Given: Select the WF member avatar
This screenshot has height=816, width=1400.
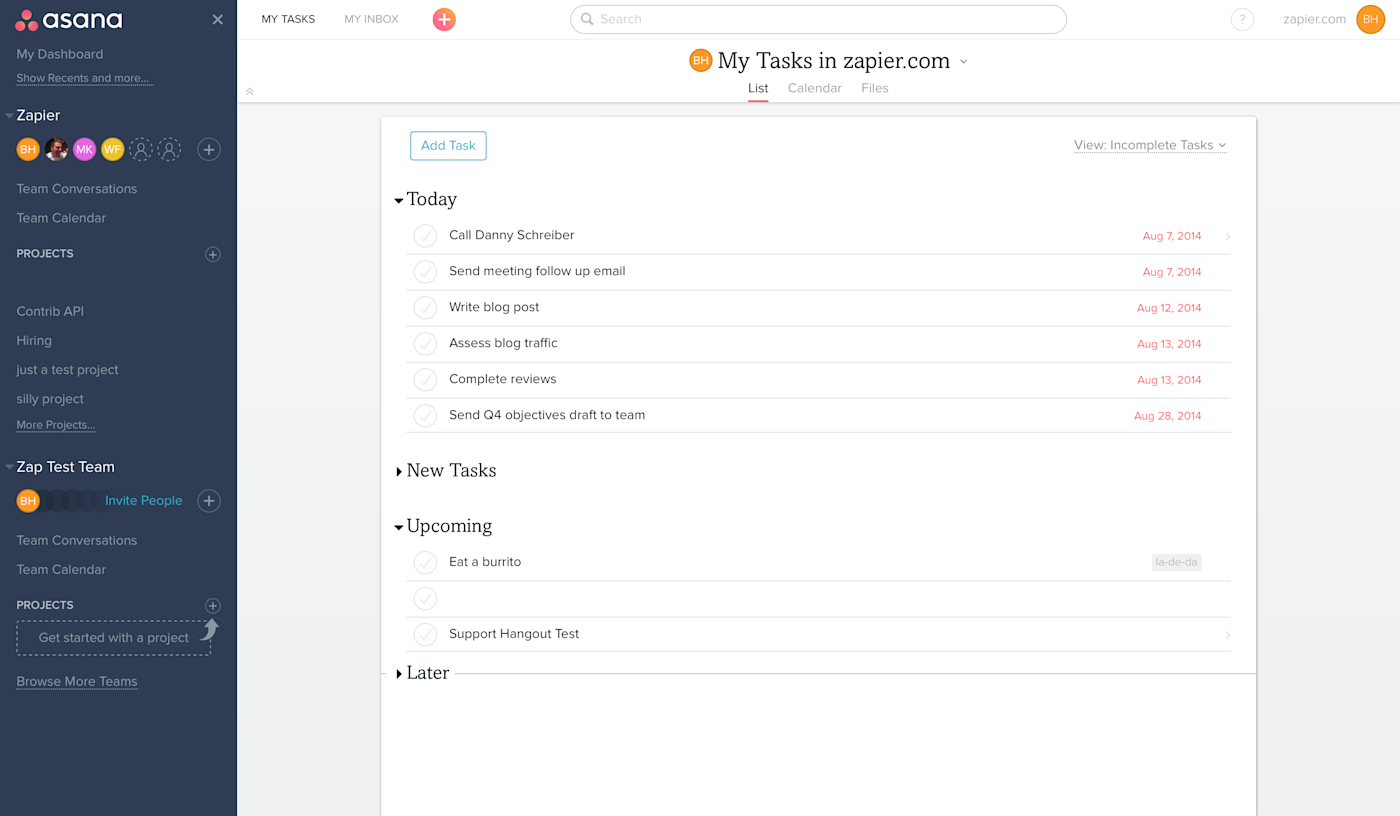Looking at the screenshot, I should coord(112,150).
